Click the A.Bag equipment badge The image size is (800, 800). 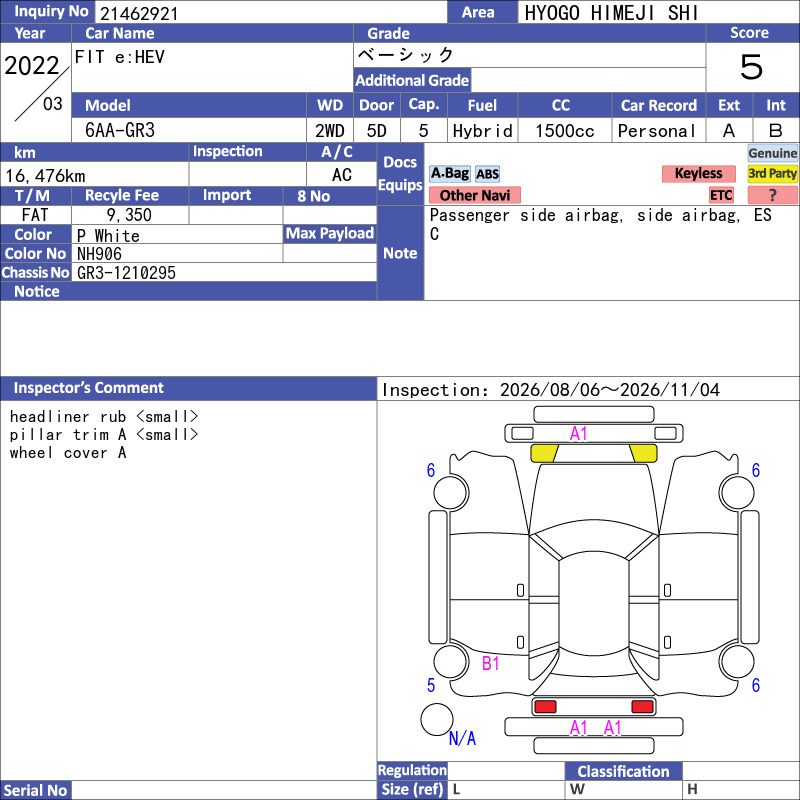(449, 173)
